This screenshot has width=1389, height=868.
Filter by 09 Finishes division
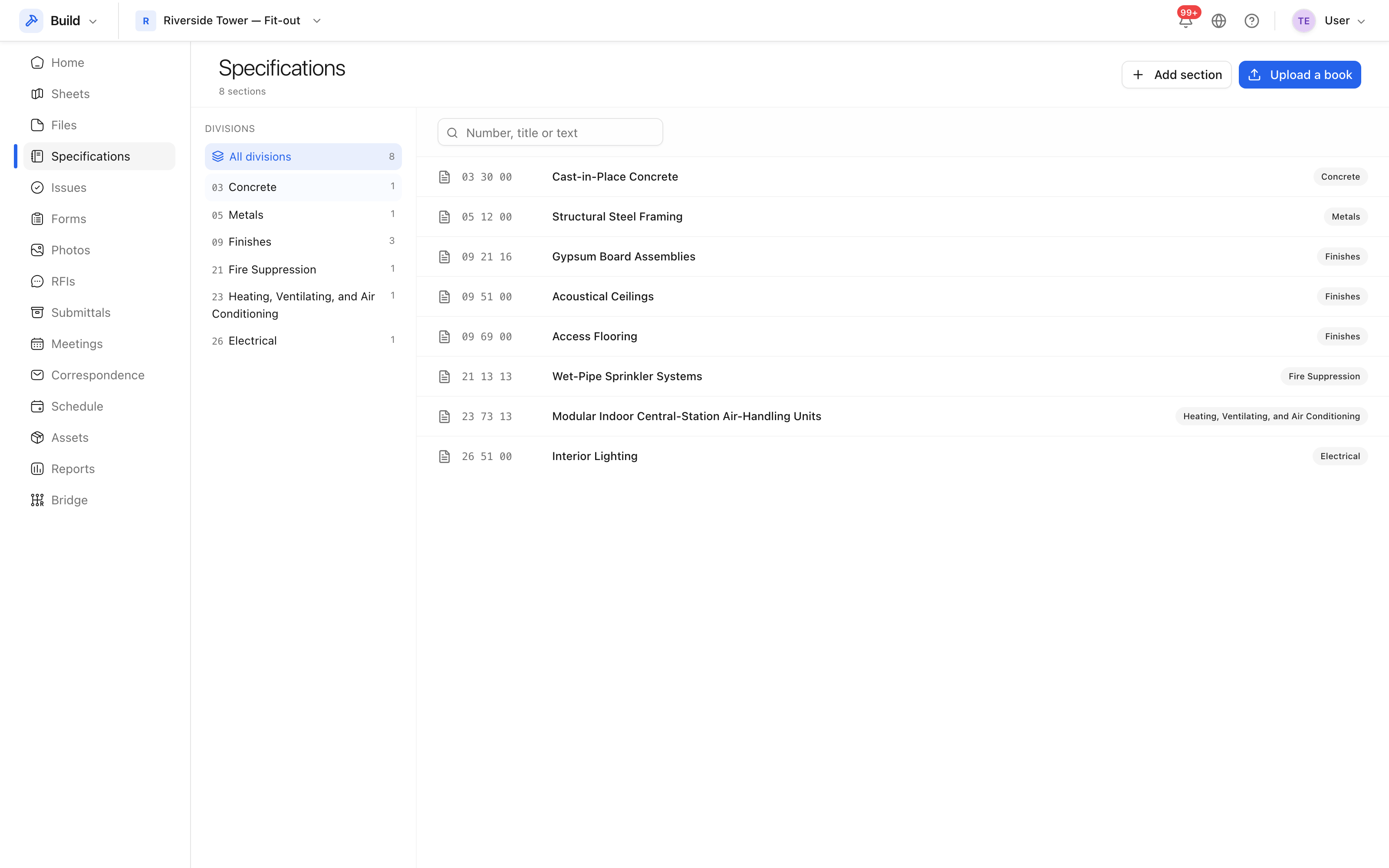click(303, 242)
